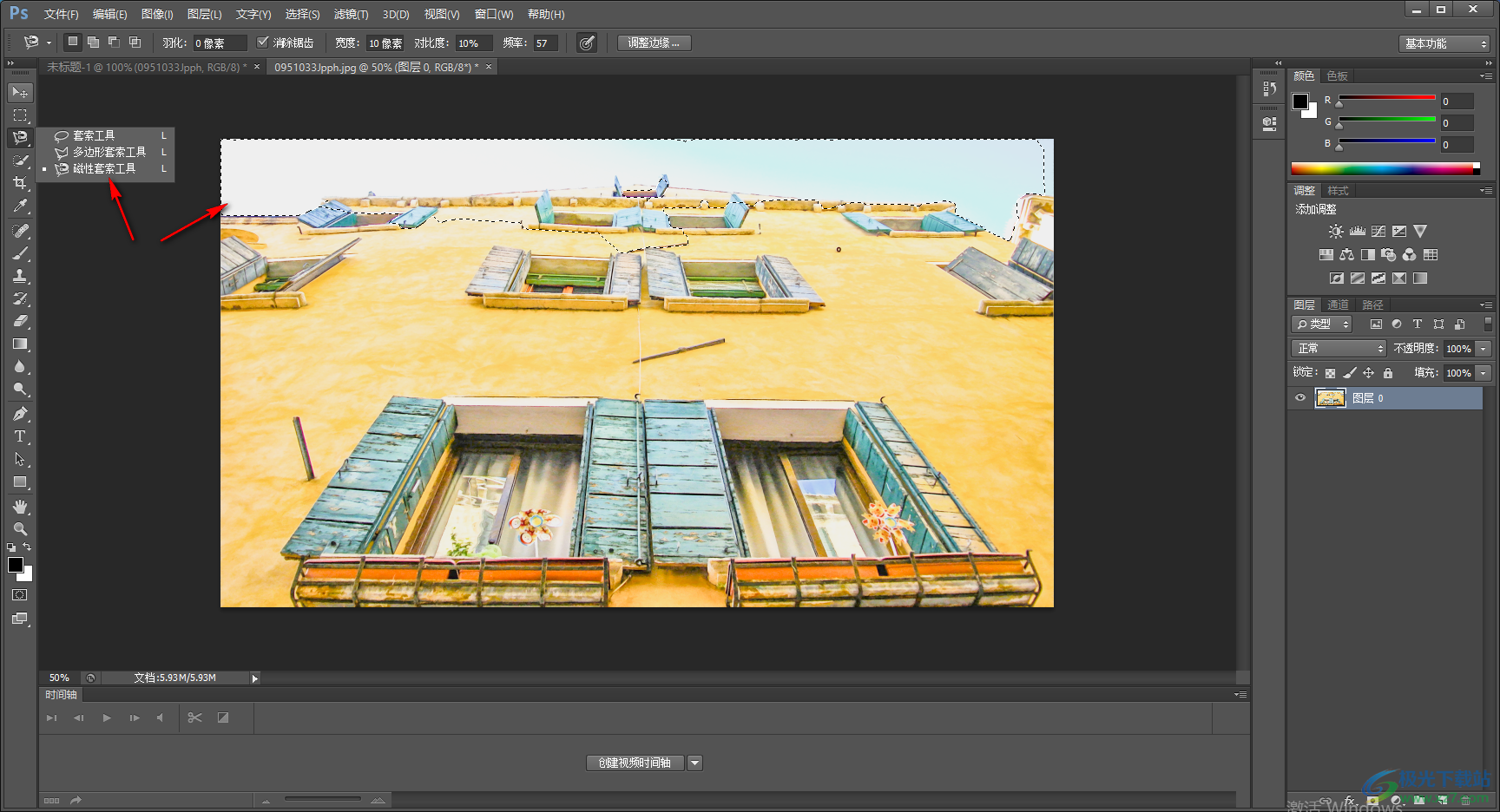Click the foreground color swatch in Color panel
Viewport: 1500px width, 812px height.
click(1300, 101)
